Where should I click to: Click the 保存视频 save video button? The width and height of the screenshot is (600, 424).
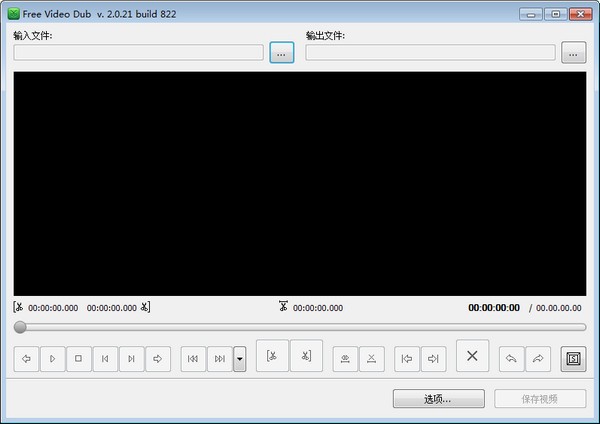pyautogui.click(x=540, y=399)
